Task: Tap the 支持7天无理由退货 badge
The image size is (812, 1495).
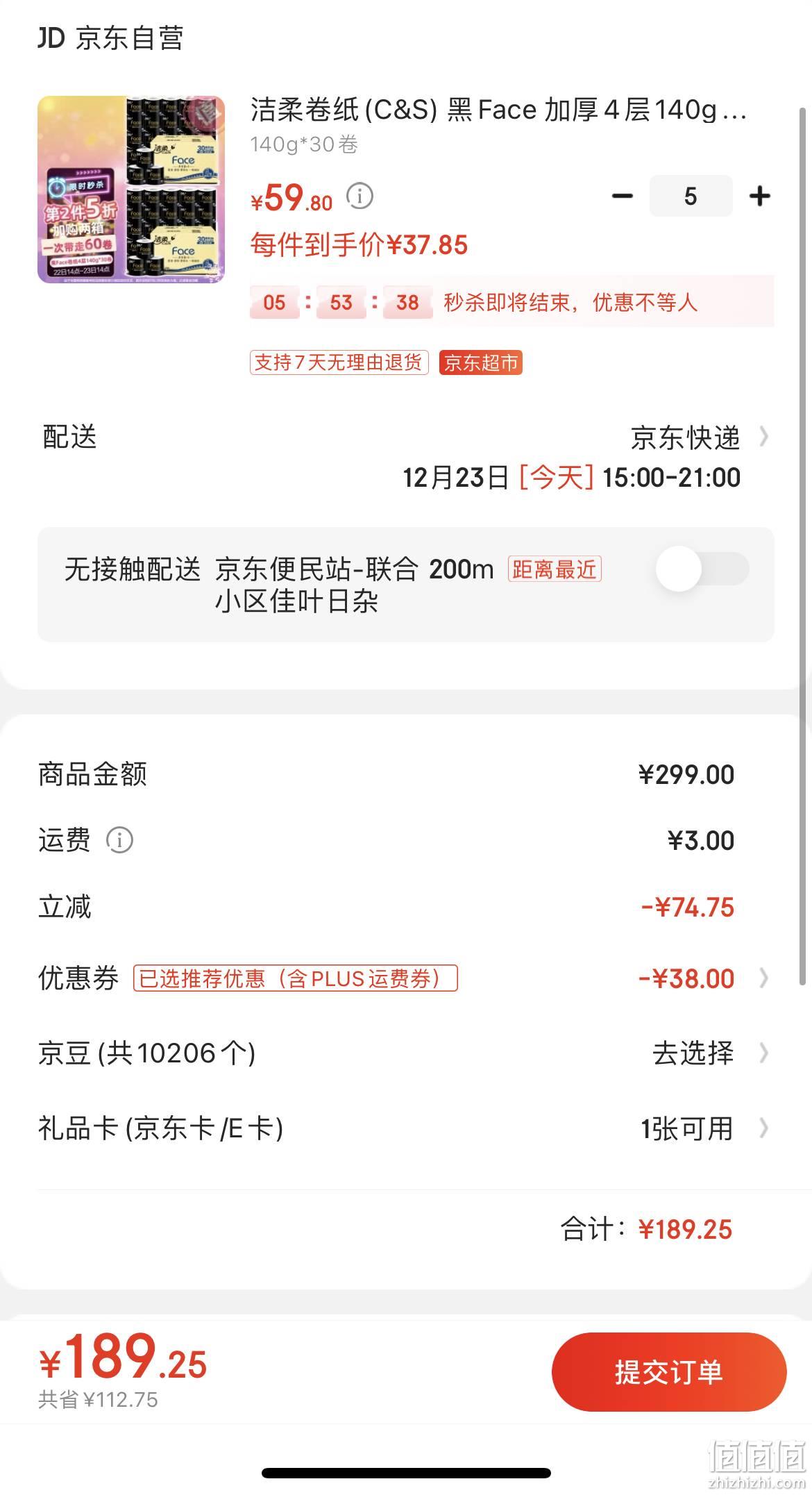Action: click(x=339, y=362)
